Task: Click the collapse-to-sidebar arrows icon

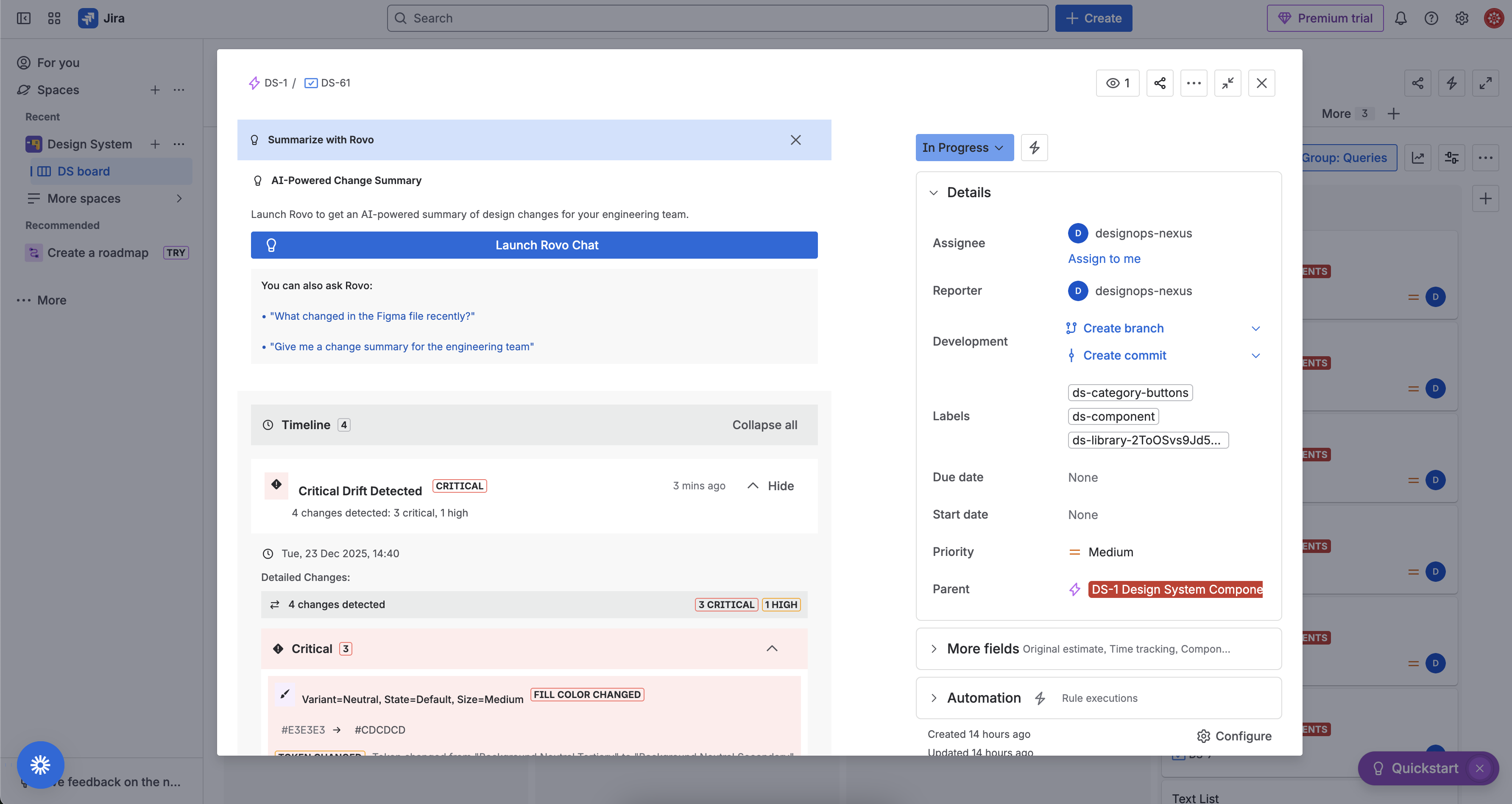Action: (x=1227, y=84)
